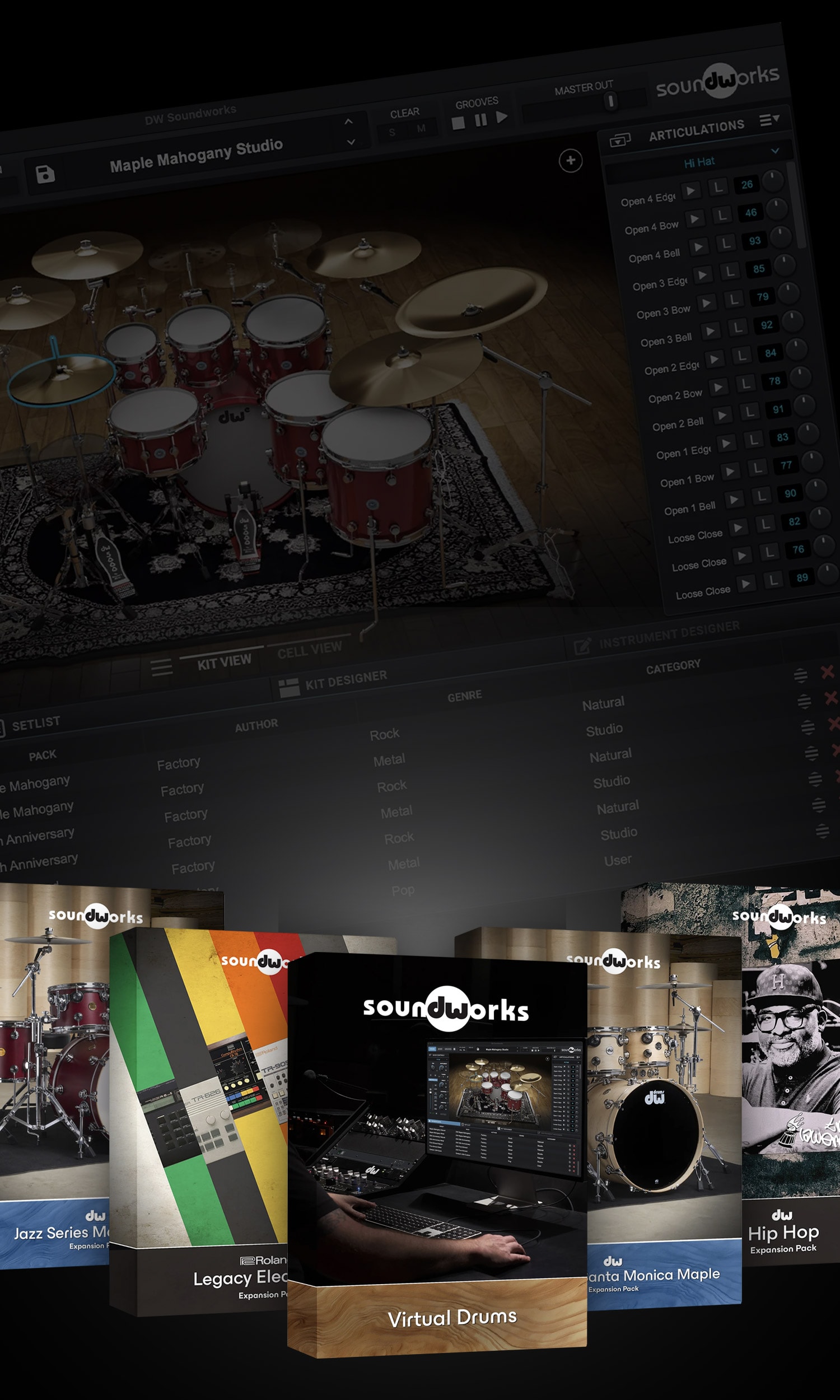Sort the list by the GENRE column header

pos(465,696)
